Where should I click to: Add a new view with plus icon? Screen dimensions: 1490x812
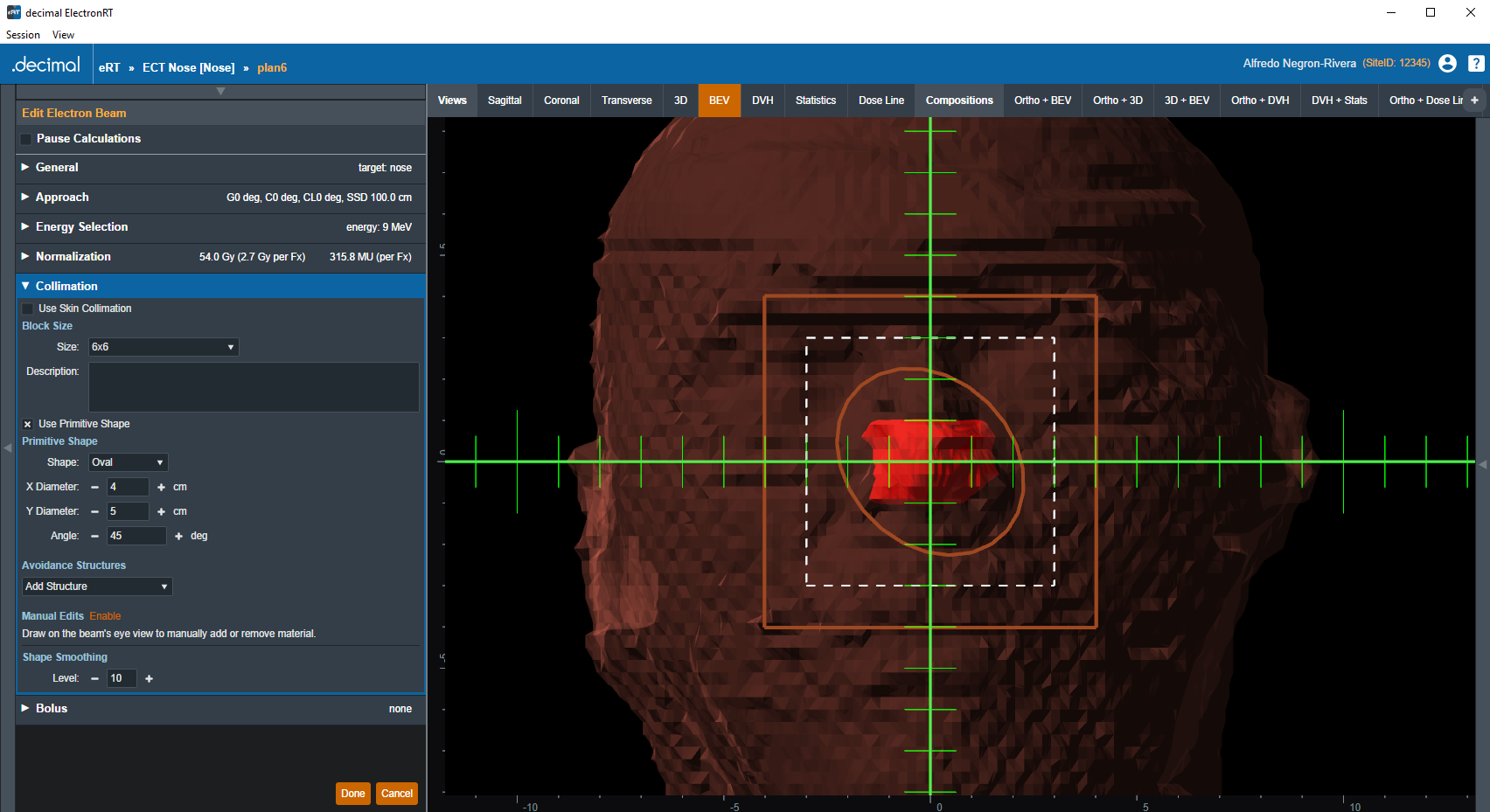point(1474,101)
